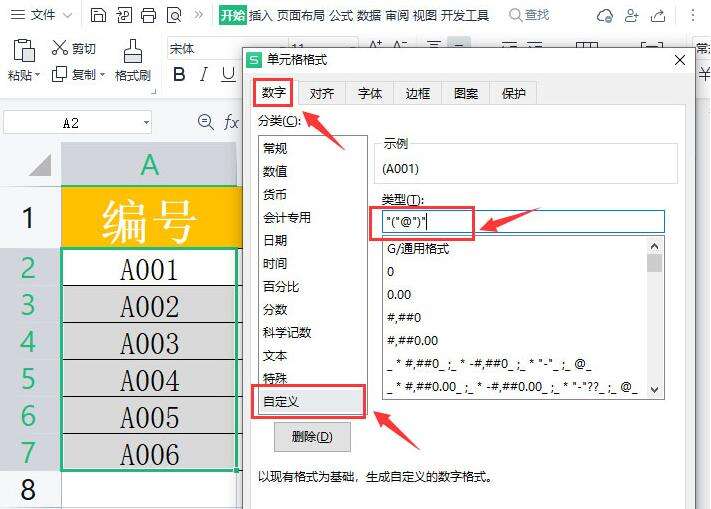Expand the 复制 dropdown arrow
The image size is (711, 509).
click(x=102, y=74)
